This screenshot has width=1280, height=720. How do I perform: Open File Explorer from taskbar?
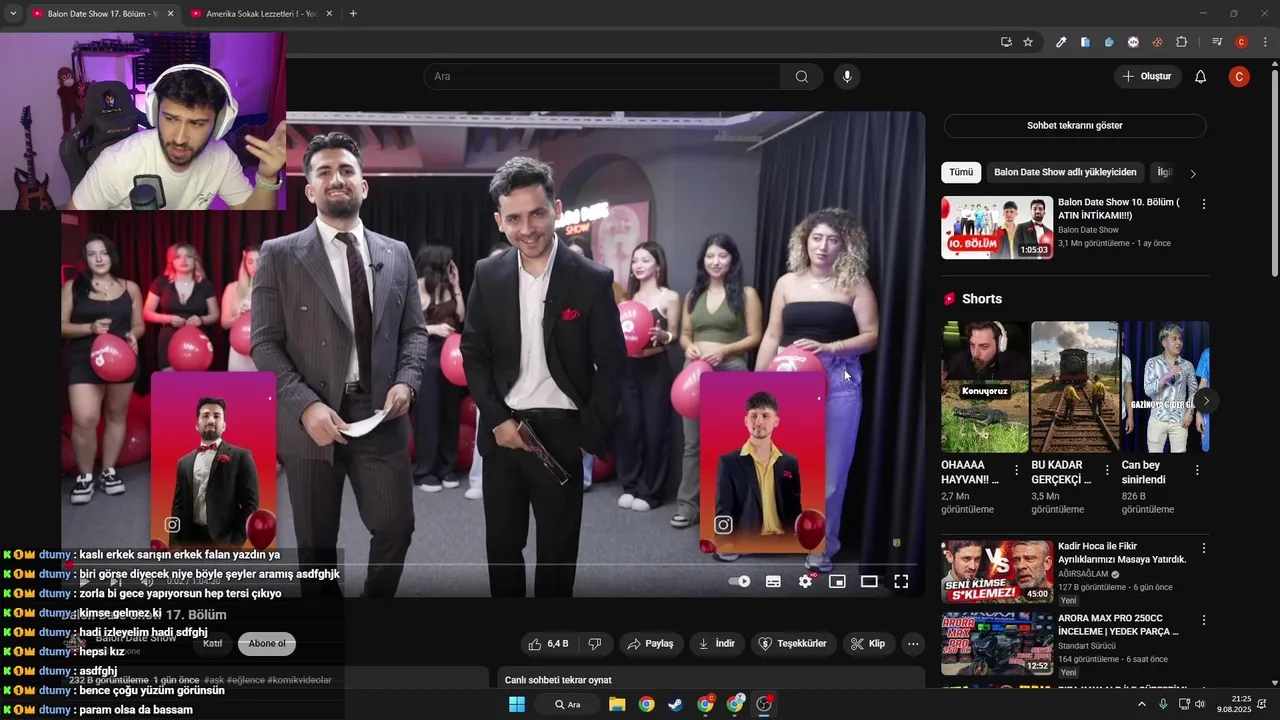pos(617,705)
